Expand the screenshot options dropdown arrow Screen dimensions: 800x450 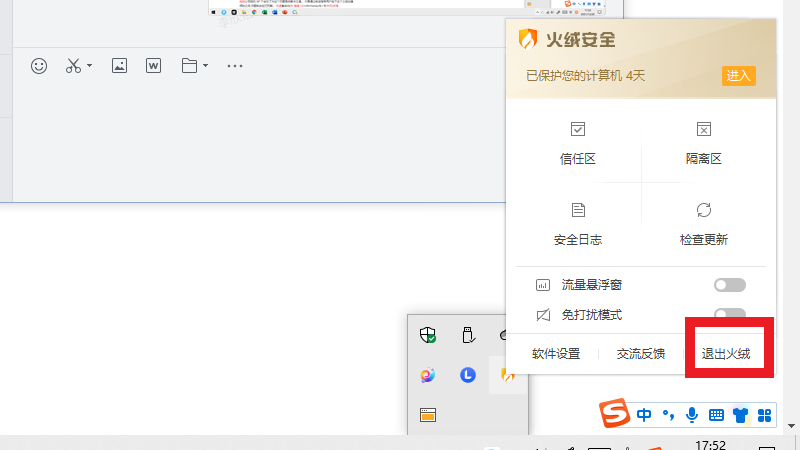(89, 66)
